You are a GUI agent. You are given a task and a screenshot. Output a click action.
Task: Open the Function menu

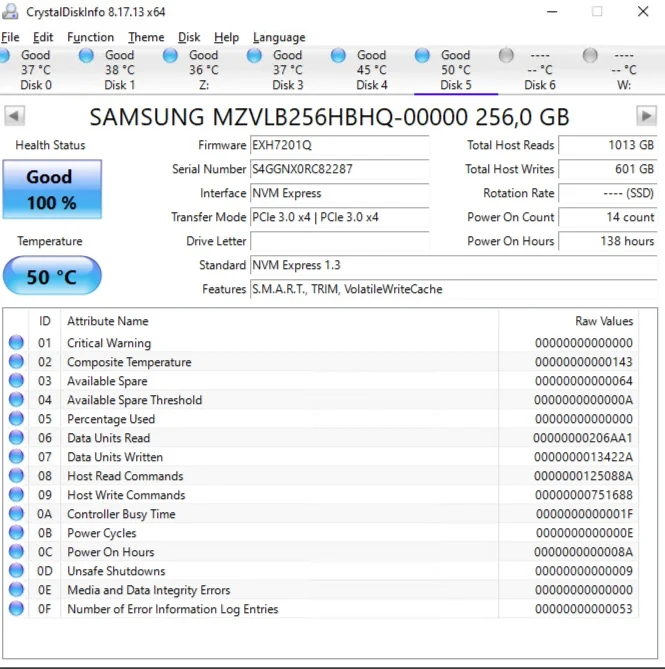pyautogui.click(x=90, y=38)
